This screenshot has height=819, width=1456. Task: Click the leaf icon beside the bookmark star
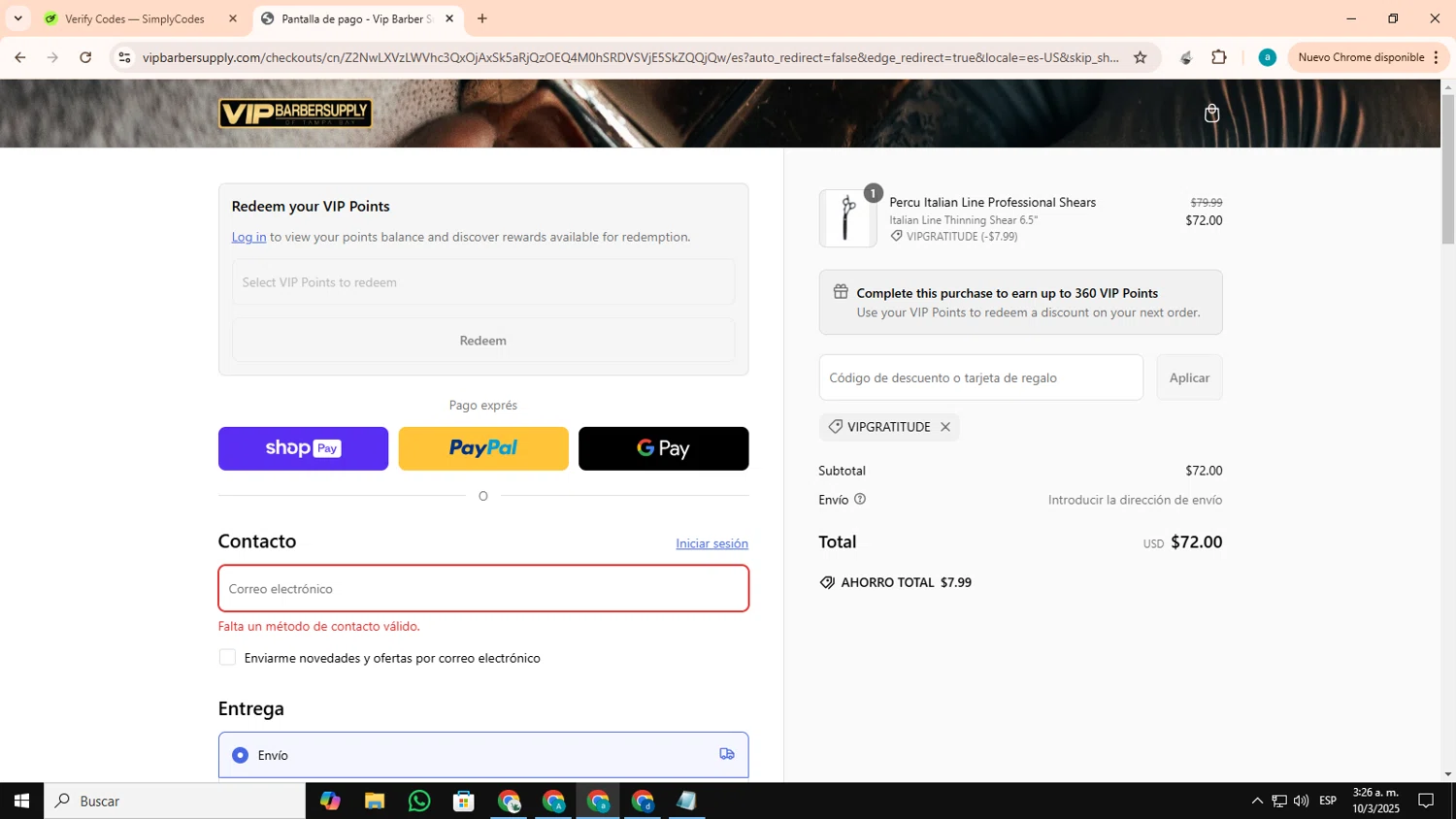coord(1185,57)
